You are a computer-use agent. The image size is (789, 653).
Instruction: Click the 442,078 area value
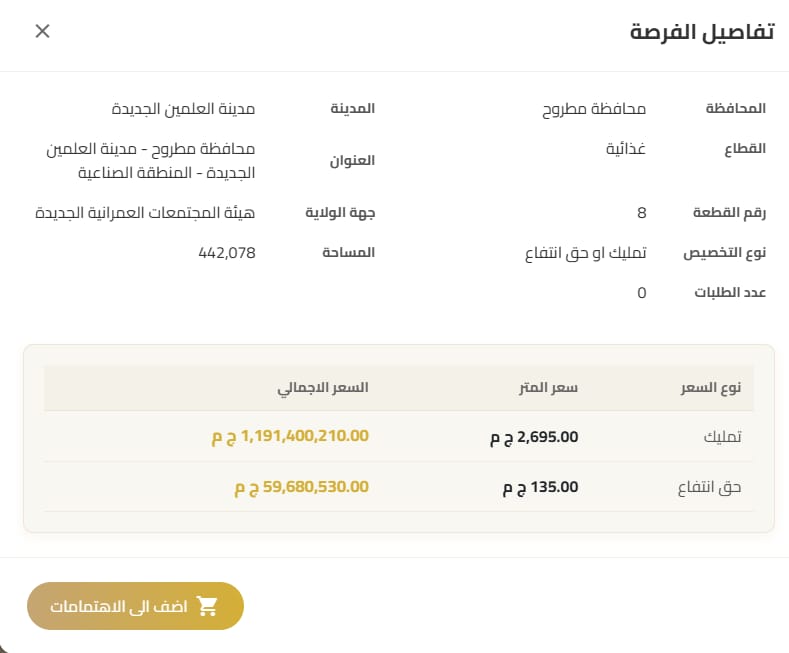(x=228, y=253)
